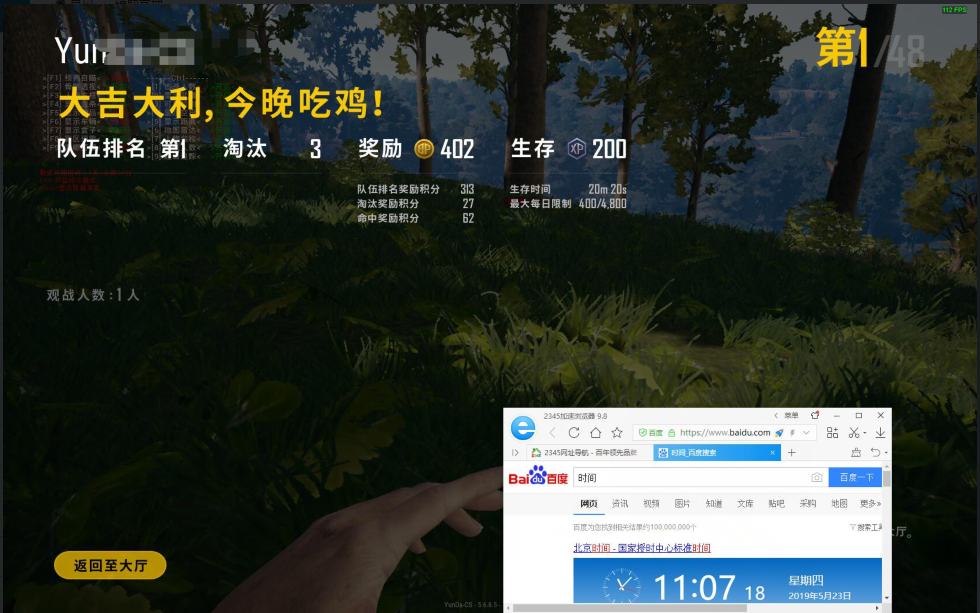Close the 时间_百度搜索 tab

(772, 452)
